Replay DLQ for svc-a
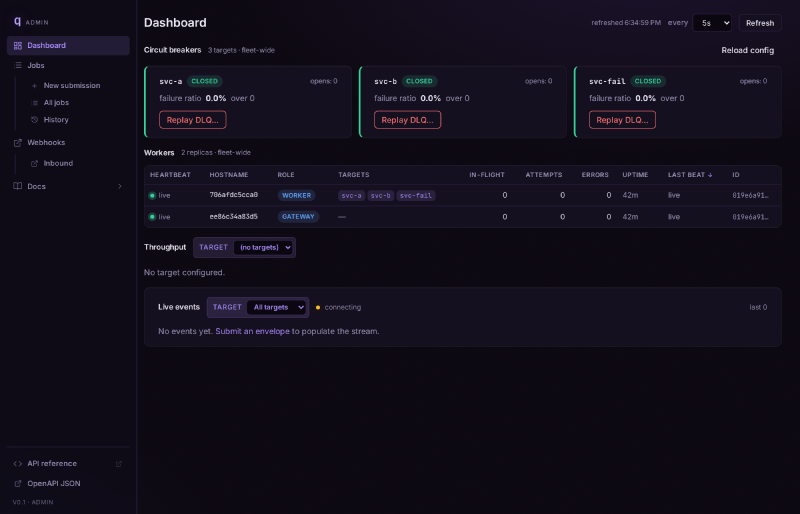This screenshot has width=800, height=514. tap(193, 120)
